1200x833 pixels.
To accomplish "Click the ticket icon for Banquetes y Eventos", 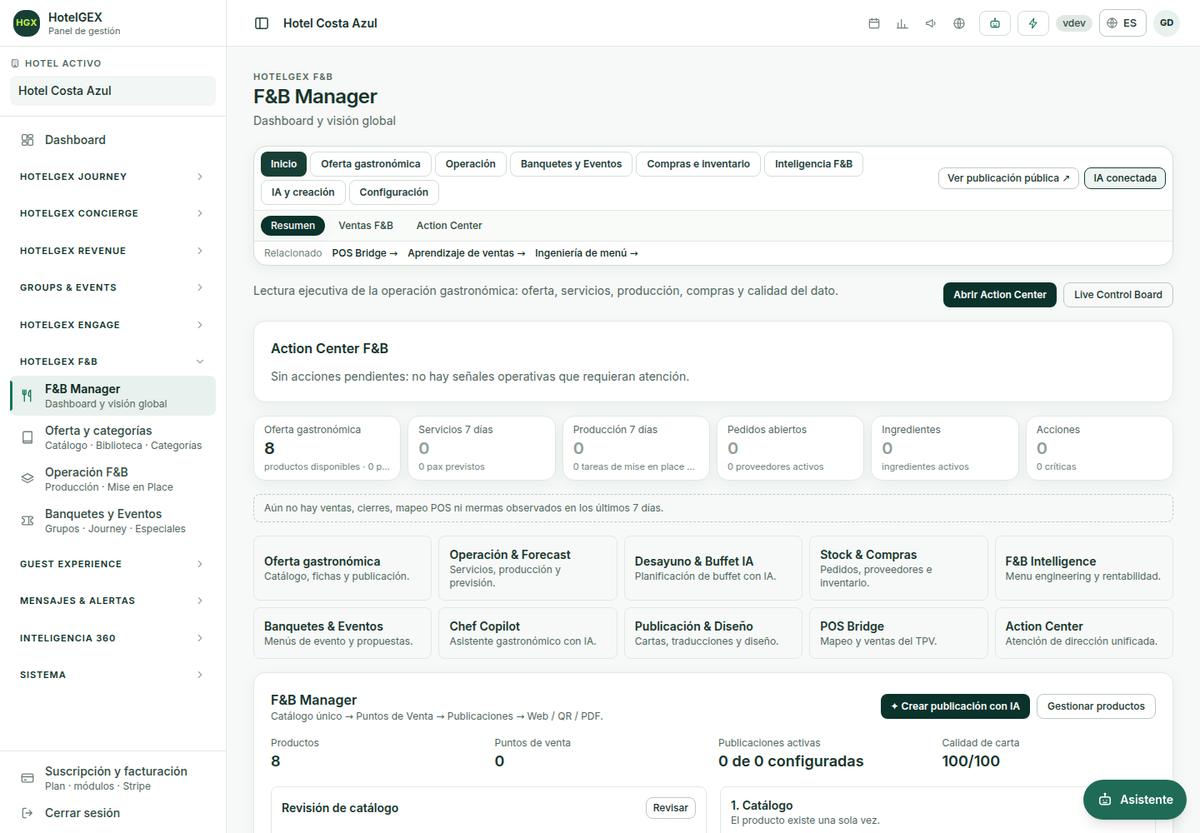I will pyautogui.click(x=28, y=520).
